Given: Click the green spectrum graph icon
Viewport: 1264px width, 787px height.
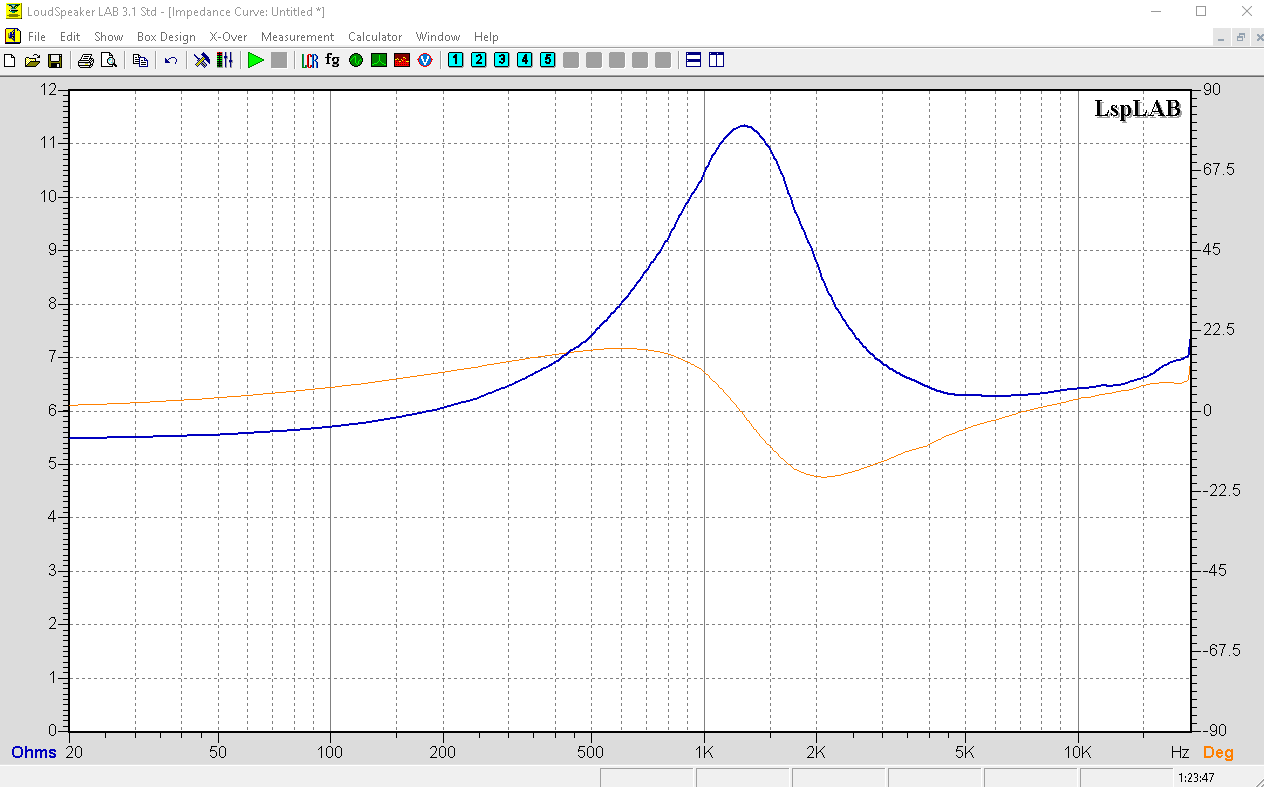Looking at the screenshot, I should pos(379,60).
